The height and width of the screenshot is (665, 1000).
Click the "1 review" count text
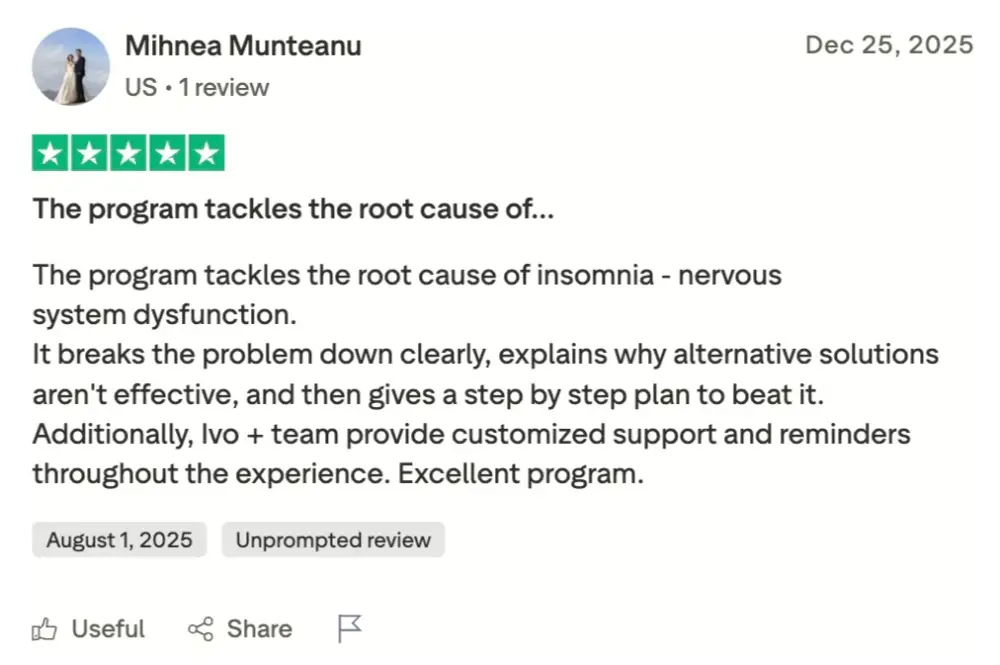click(x=224, y=88)
